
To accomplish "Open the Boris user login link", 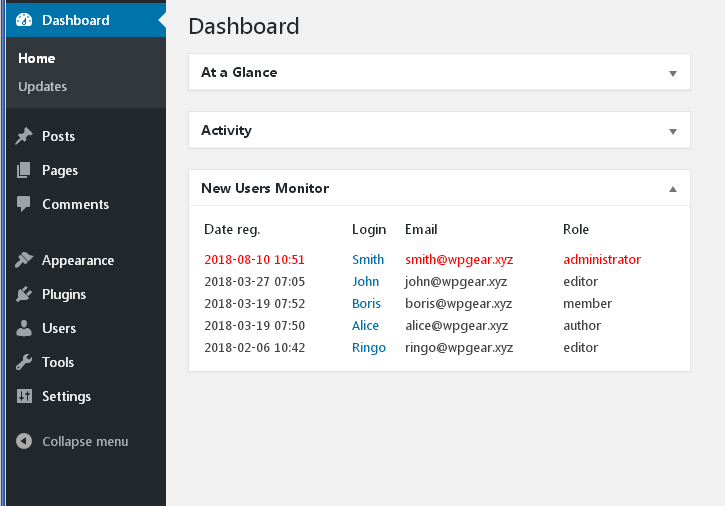I will coord(366,303).
